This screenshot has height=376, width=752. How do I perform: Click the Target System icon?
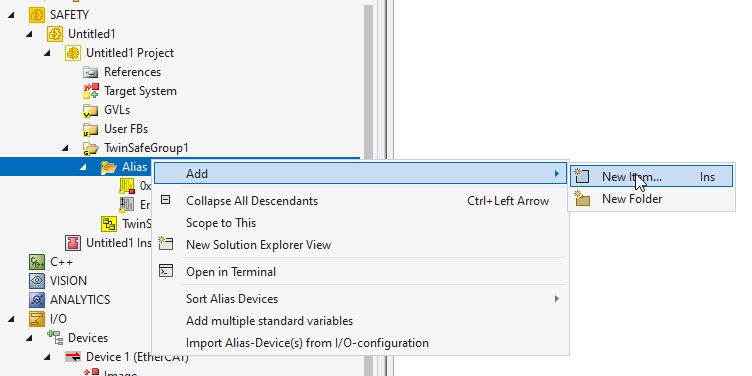tap(91, 91)
